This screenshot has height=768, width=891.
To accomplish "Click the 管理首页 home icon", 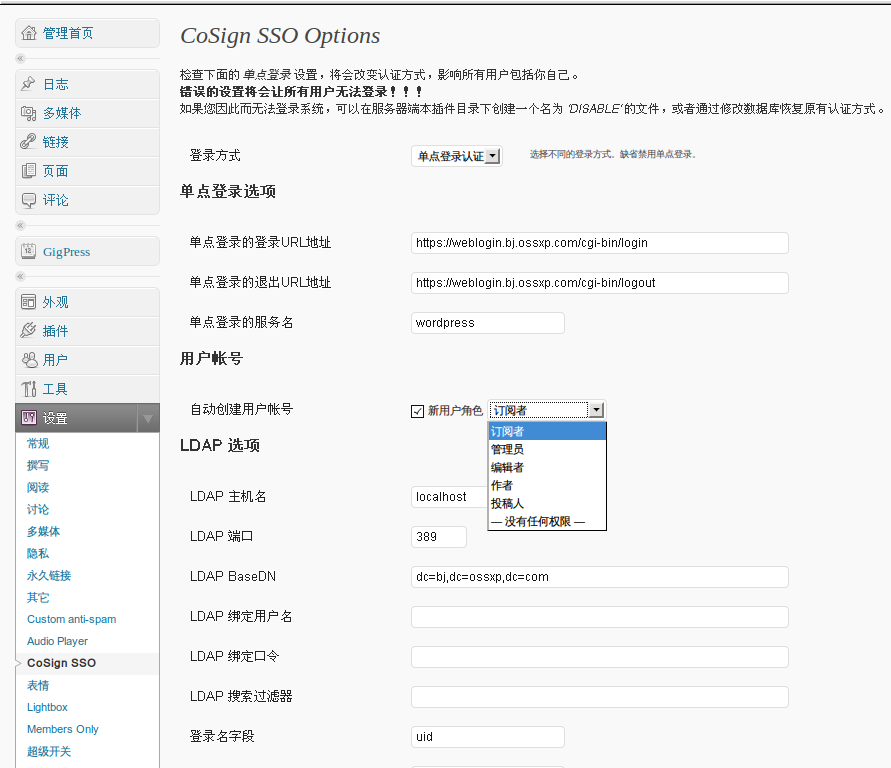I will click(29, 33).
